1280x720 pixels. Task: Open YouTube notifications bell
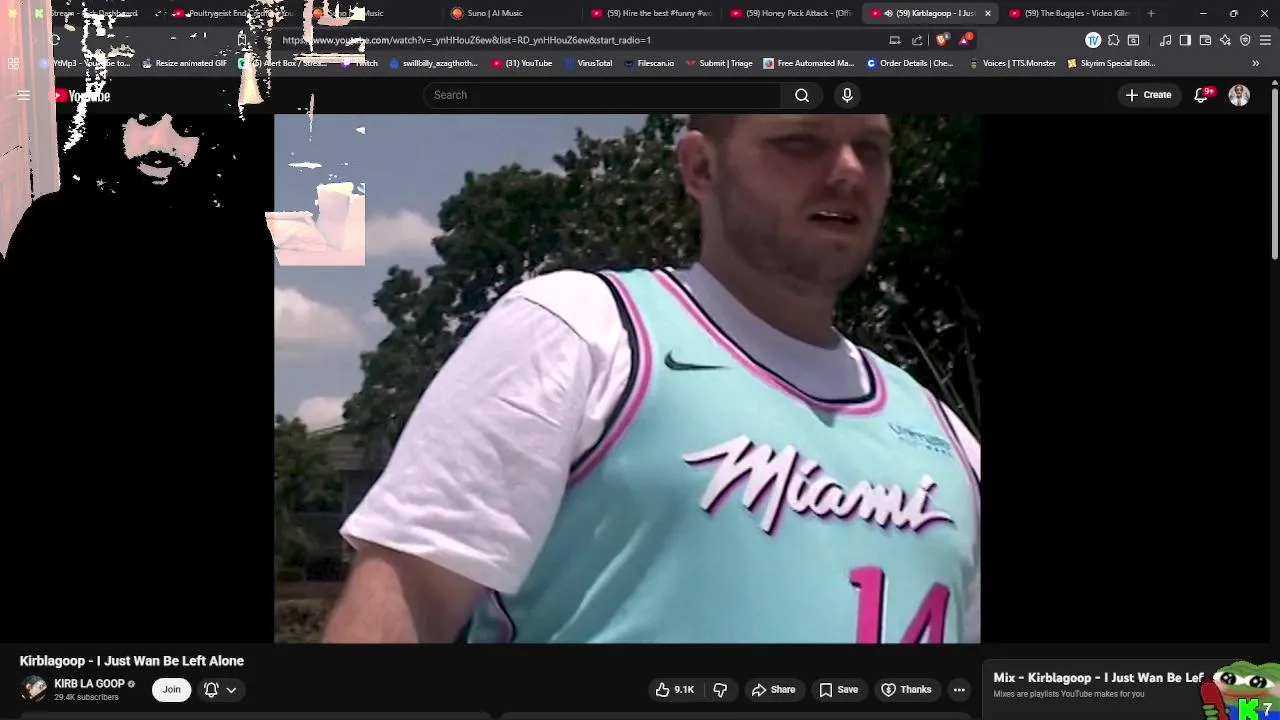coord(1201,95)
